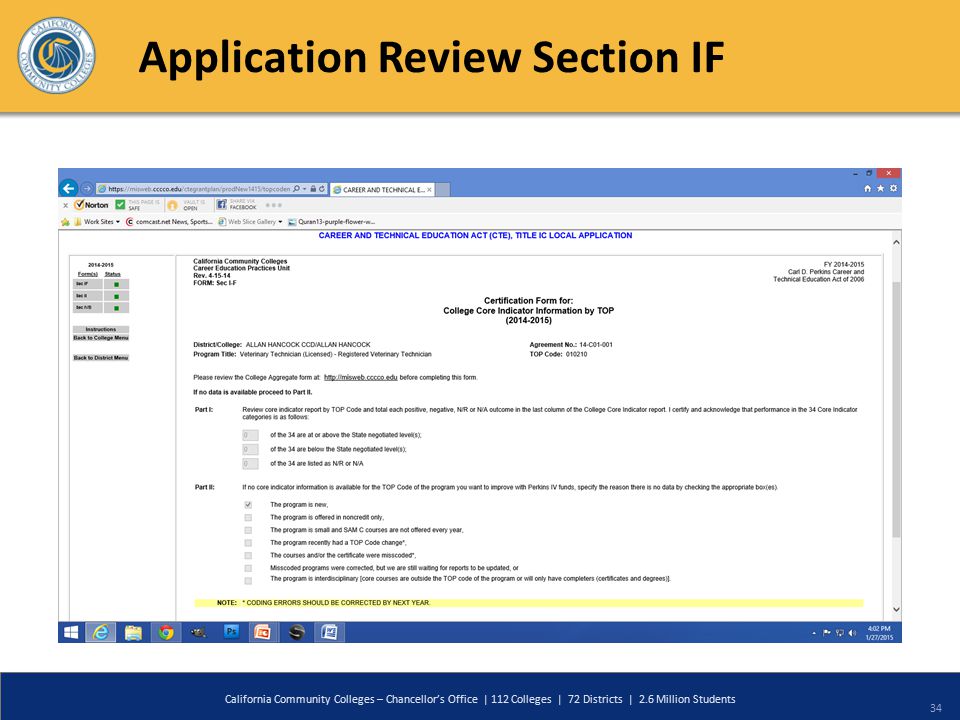This screenshot has width=960, height=720.
Task: Click the Sec IF green status square
Action: pyautogui.click(x=116, y=284)
